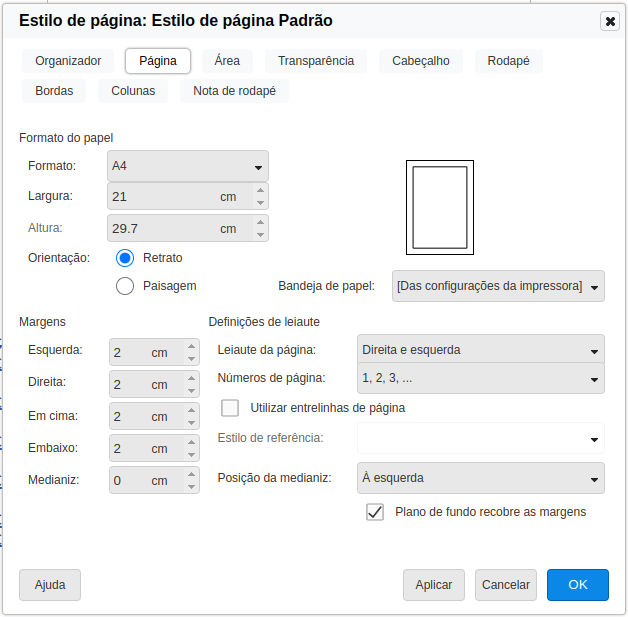Decrease the Altura height value
The height and width of the screenshot is (617, 628).
click(260, 235)
